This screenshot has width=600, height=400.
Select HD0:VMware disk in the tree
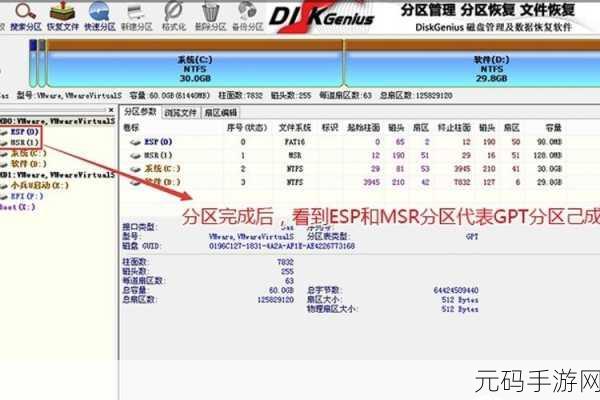[x=57, y=121]
